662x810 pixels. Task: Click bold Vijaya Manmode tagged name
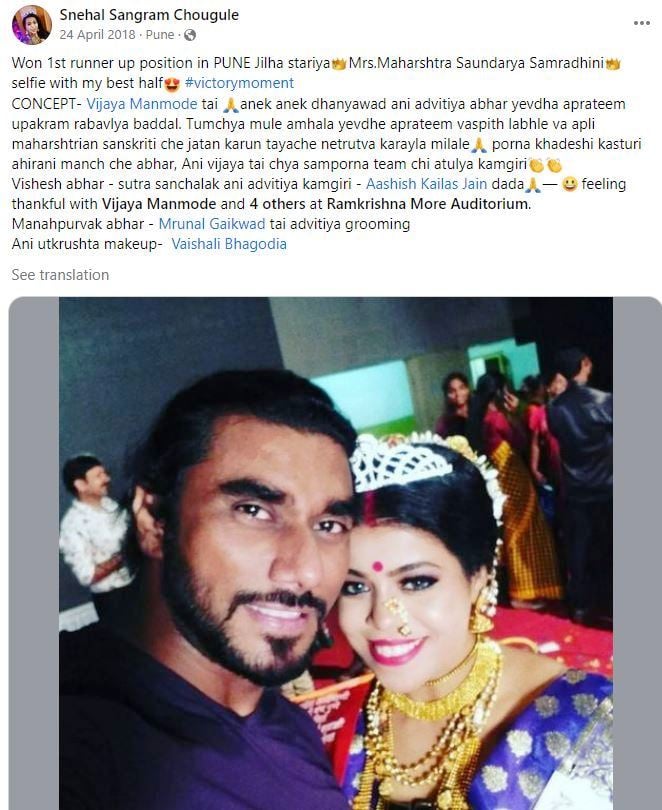pos(159,204)
